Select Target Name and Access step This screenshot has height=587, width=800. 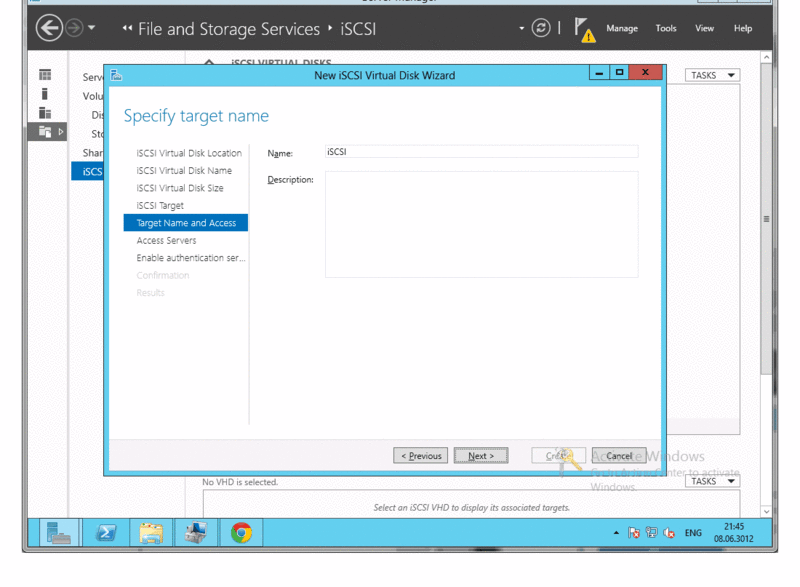186,222
